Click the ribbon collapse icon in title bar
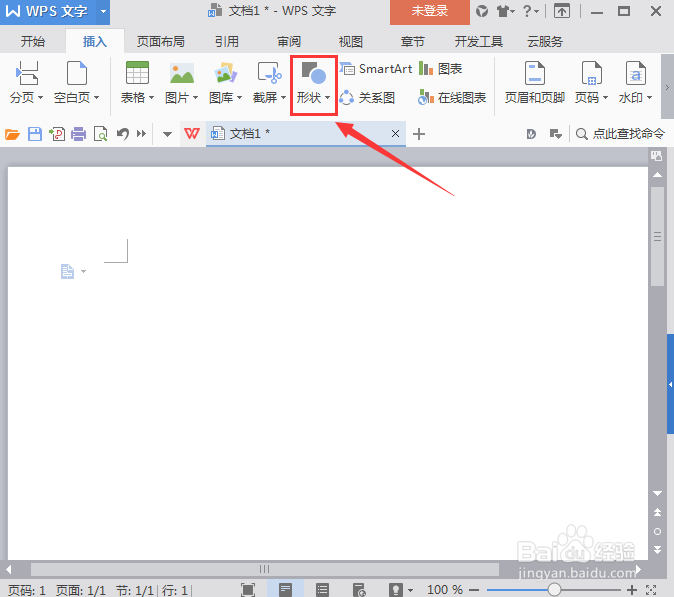This screenshot has width=674, height=597. (x=562, y=12)
